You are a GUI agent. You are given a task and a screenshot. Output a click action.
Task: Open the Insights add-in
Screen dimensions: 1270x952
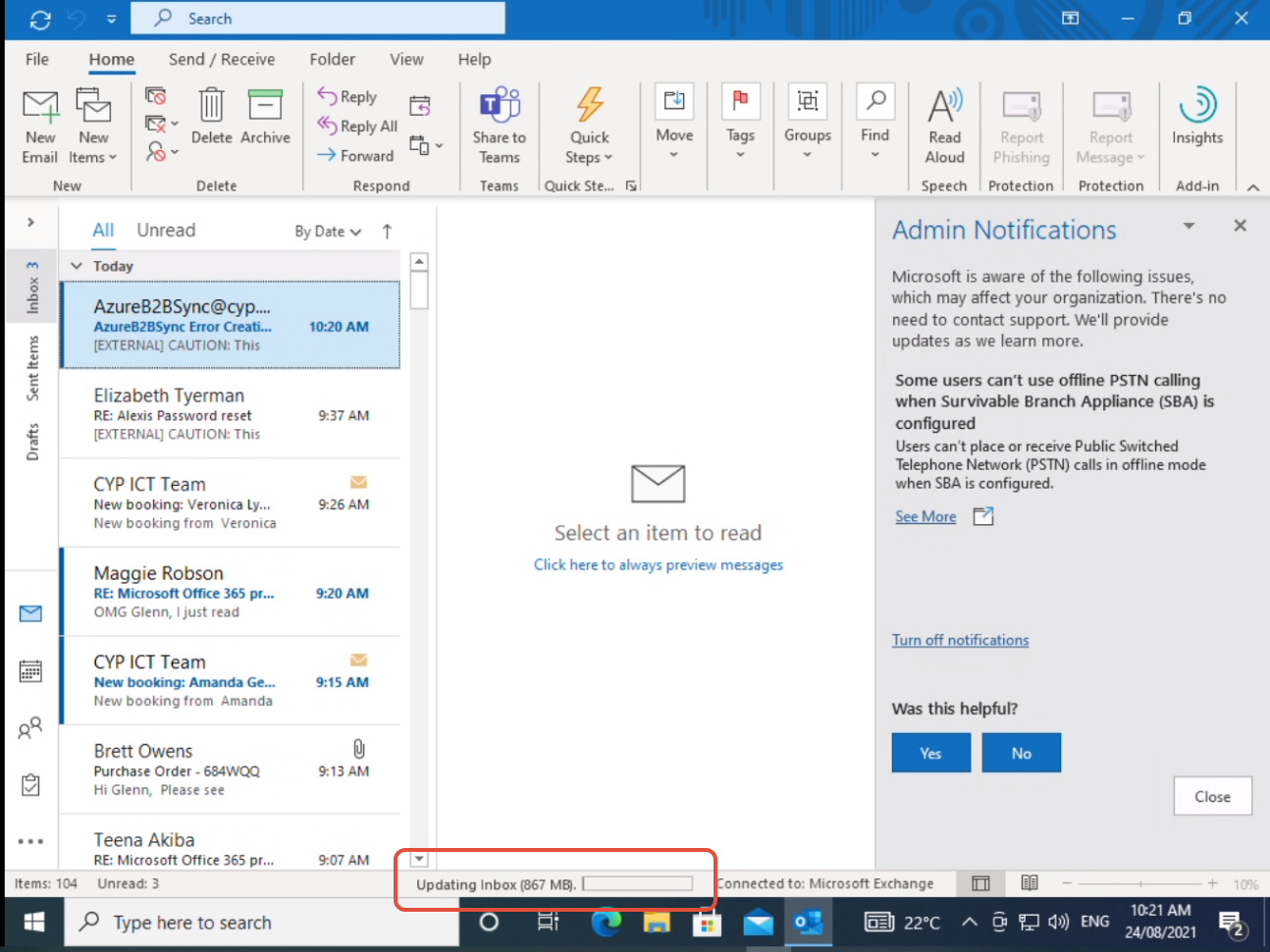(1197, 118)
